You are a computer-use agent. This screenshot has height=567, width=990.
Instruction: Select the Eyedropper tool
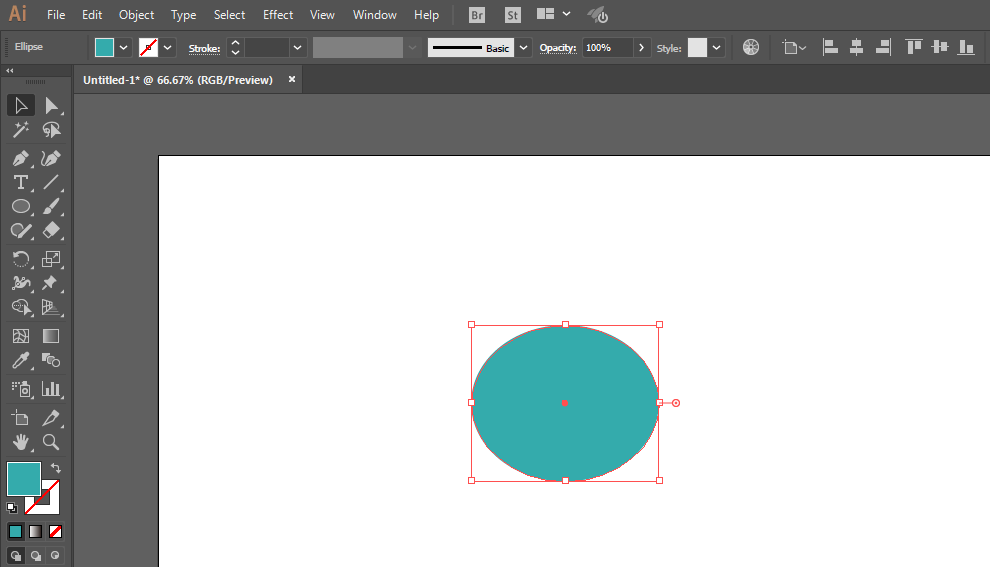(21, 361)
